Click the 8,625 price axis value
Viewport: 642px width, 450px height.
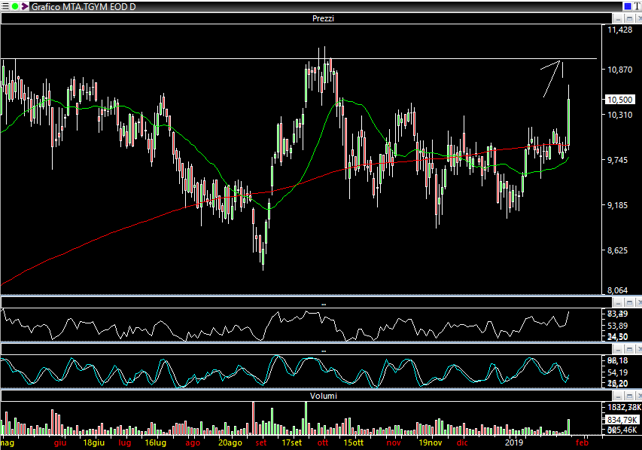coord(617,250)
